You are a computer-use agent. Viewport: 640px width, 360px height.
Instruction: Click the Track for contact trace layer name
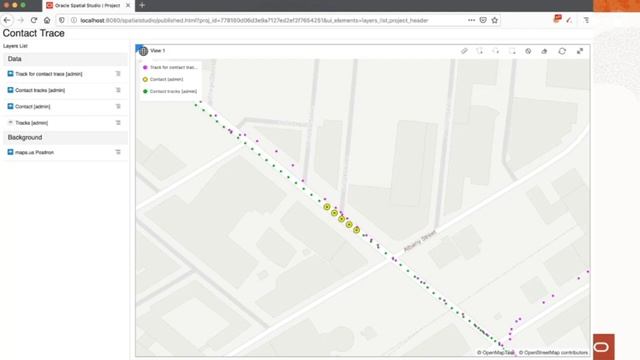(49, 74)
